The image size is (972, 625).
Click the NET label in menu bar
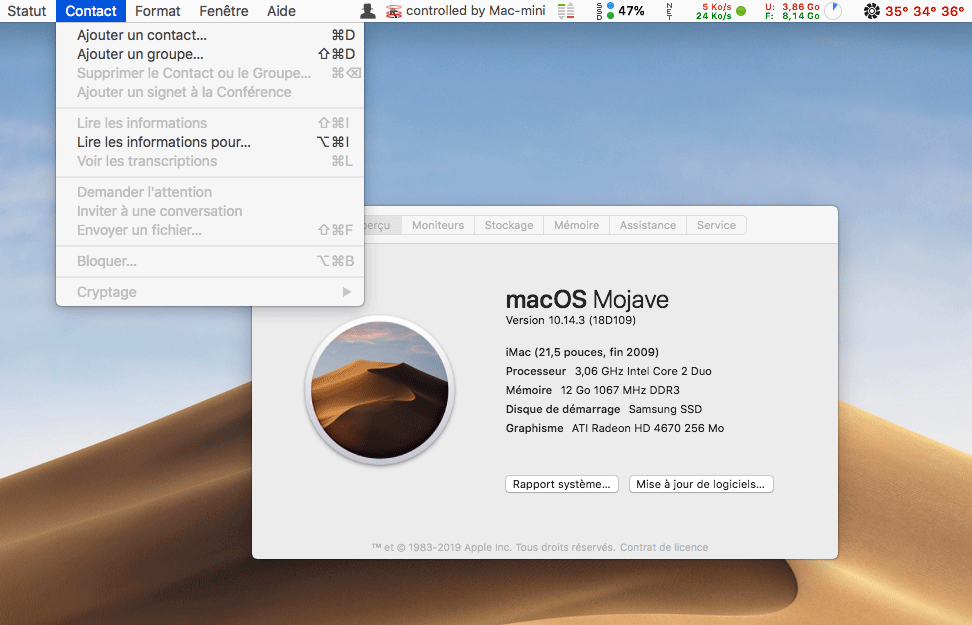669,11
